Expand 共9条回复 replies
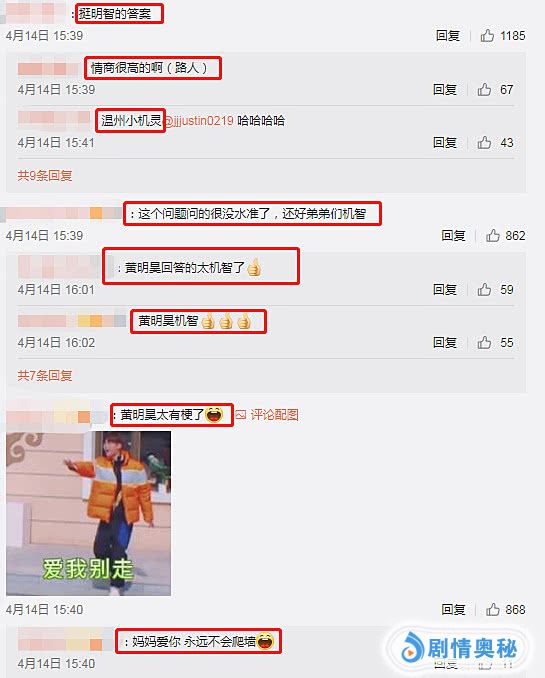Screen dimensions: 545x678 click(45, 176)
